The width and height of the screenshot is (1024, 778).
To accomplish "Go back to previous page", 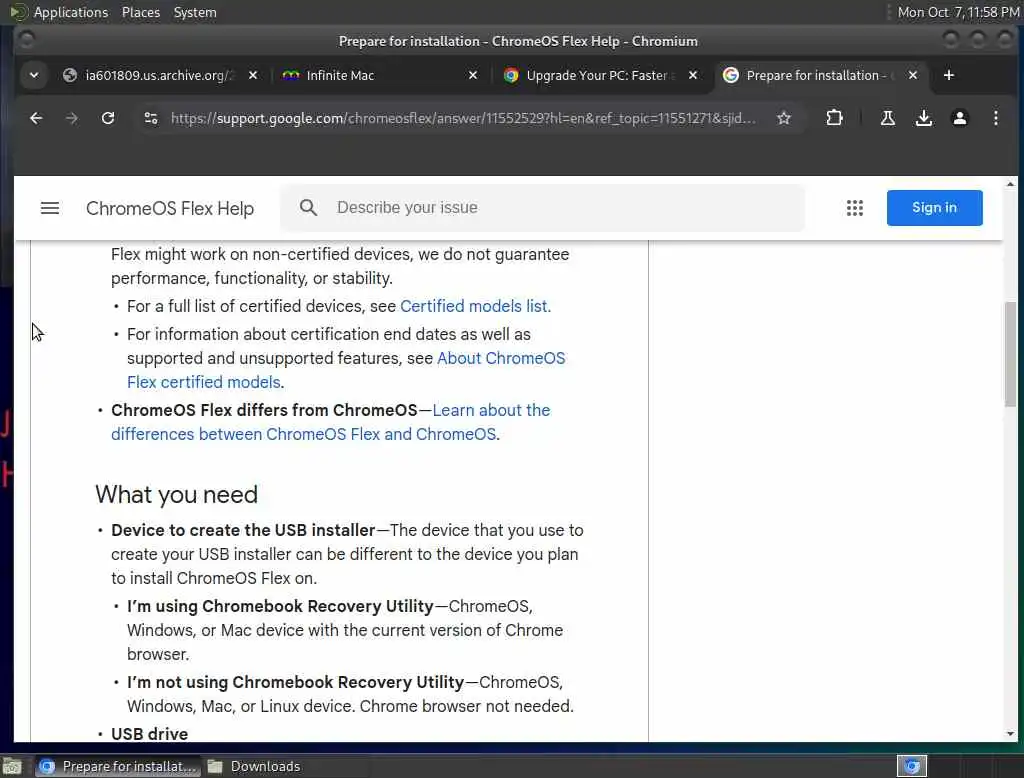I will pos(36,118).
